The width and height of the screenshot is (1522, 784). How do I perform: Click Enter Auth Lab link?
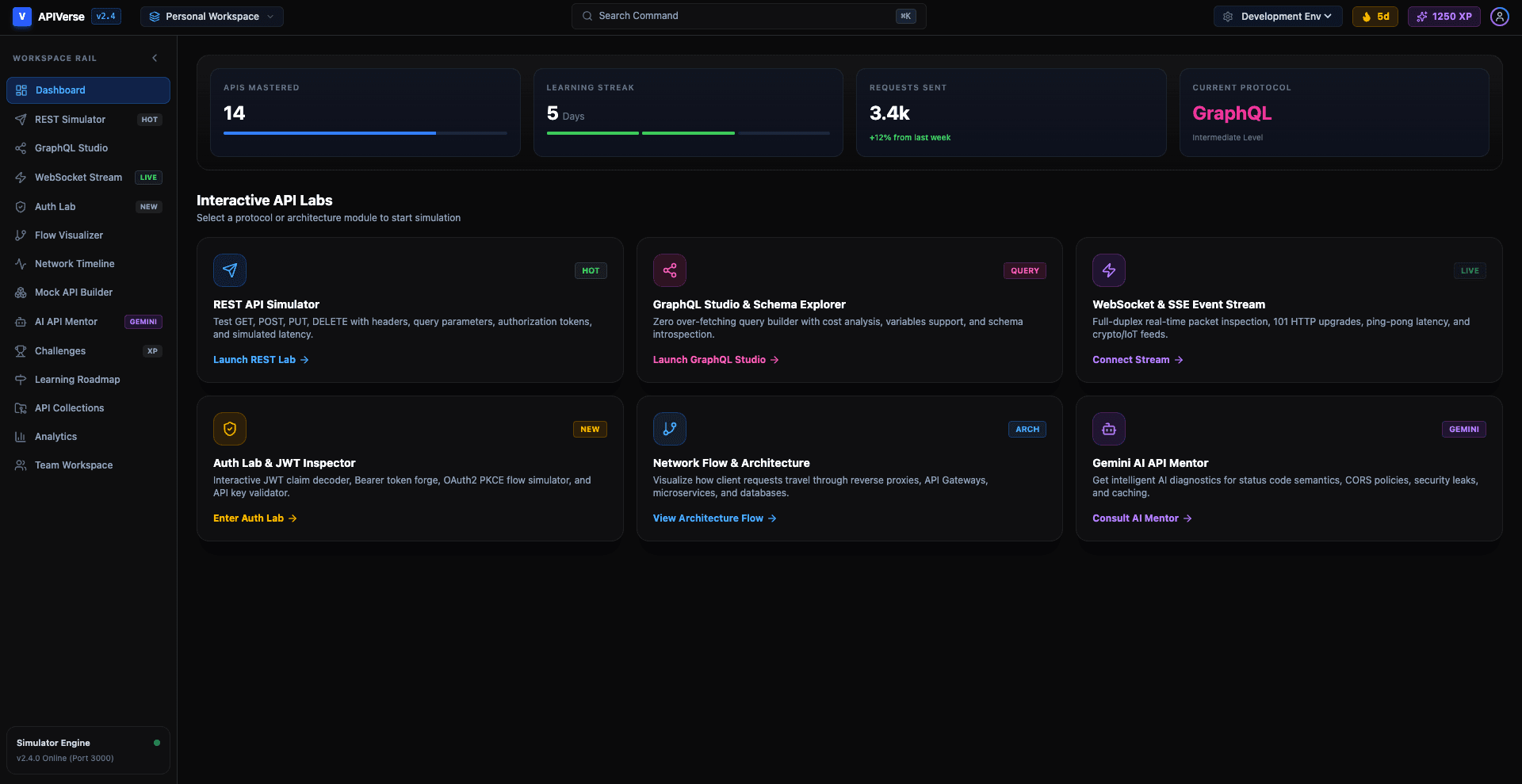click(255, 518)
